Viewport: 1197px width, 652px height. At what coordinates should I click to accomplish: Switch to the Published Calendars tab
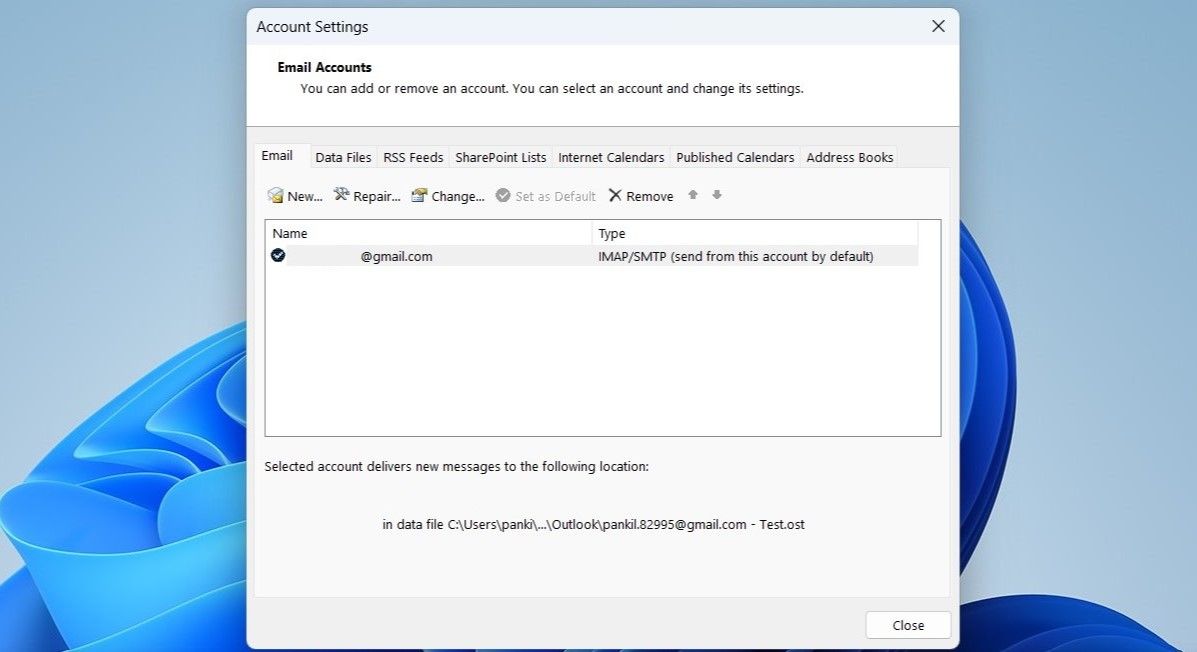tap(735, 157)
